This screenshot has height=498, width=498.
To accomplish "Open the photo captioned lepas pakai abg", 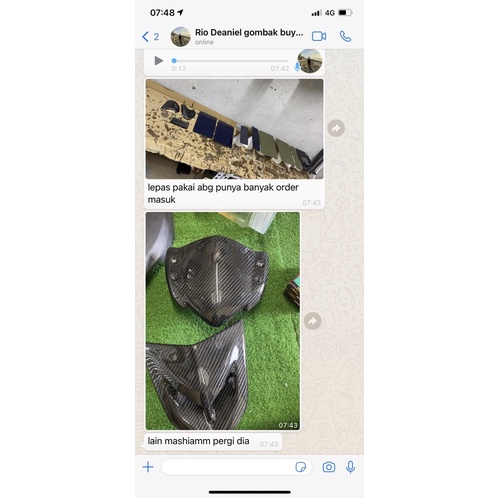I will pos(234,129).
